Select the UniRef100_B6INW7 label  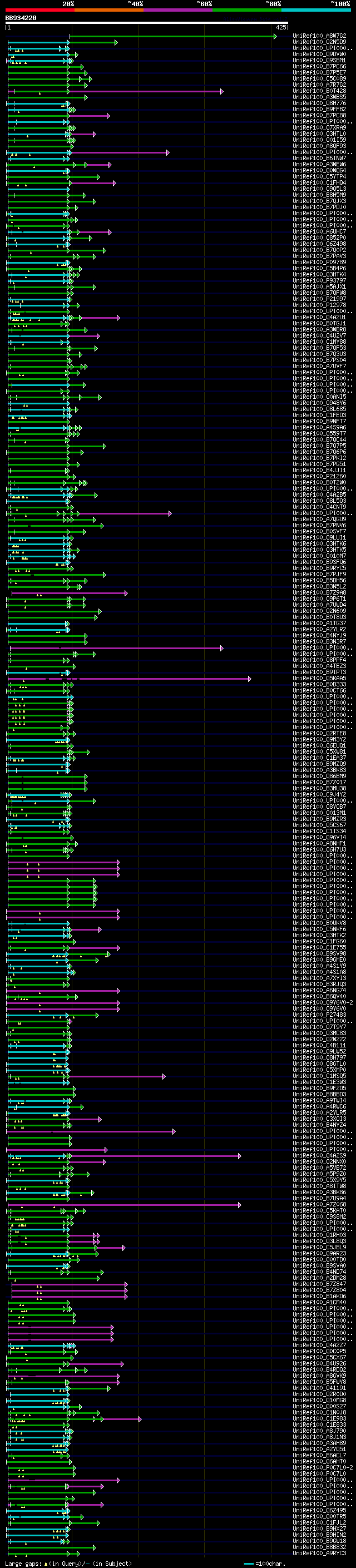(319, 159)
